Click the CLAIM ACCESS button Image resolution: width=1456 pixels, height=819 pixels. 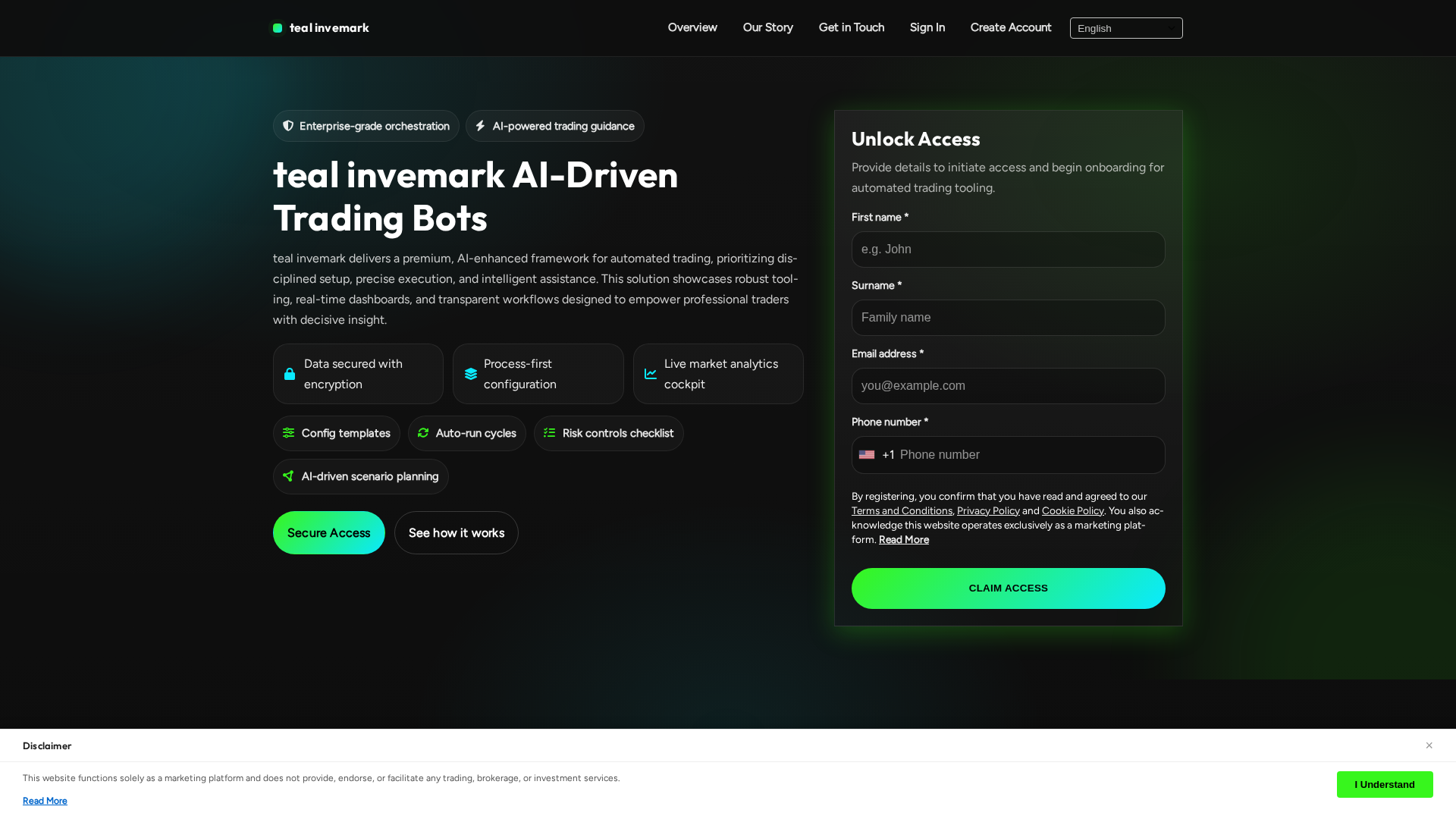(1009, 588)
